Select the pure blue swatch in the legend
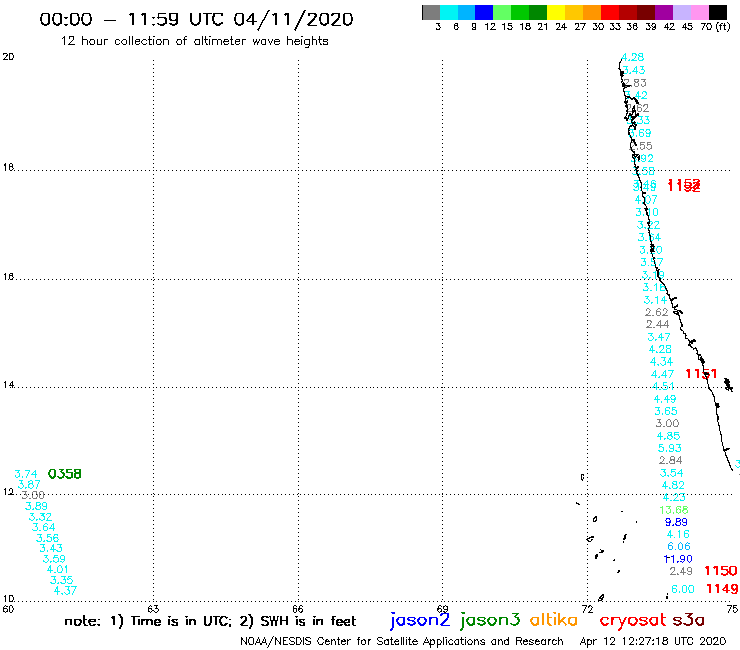This screenshot has width=740, height=650. (484, 12)
